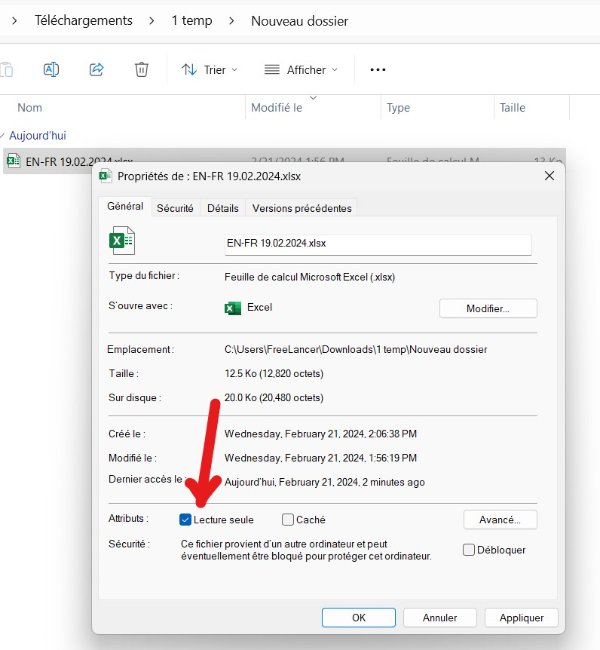Switch to the Sécurité tab
This screenshot has height=650, width=600.
[175, 208]
